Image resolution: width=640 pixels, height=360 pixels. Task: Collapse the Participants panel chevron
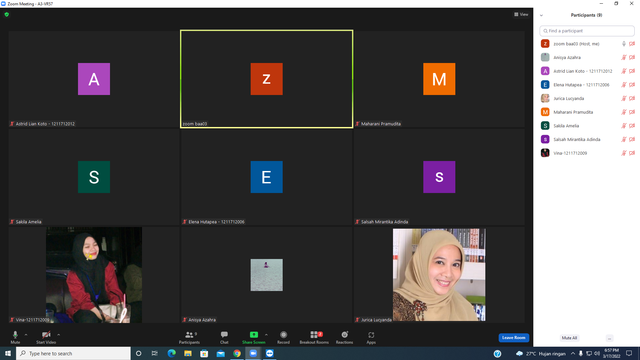point(541,15)
